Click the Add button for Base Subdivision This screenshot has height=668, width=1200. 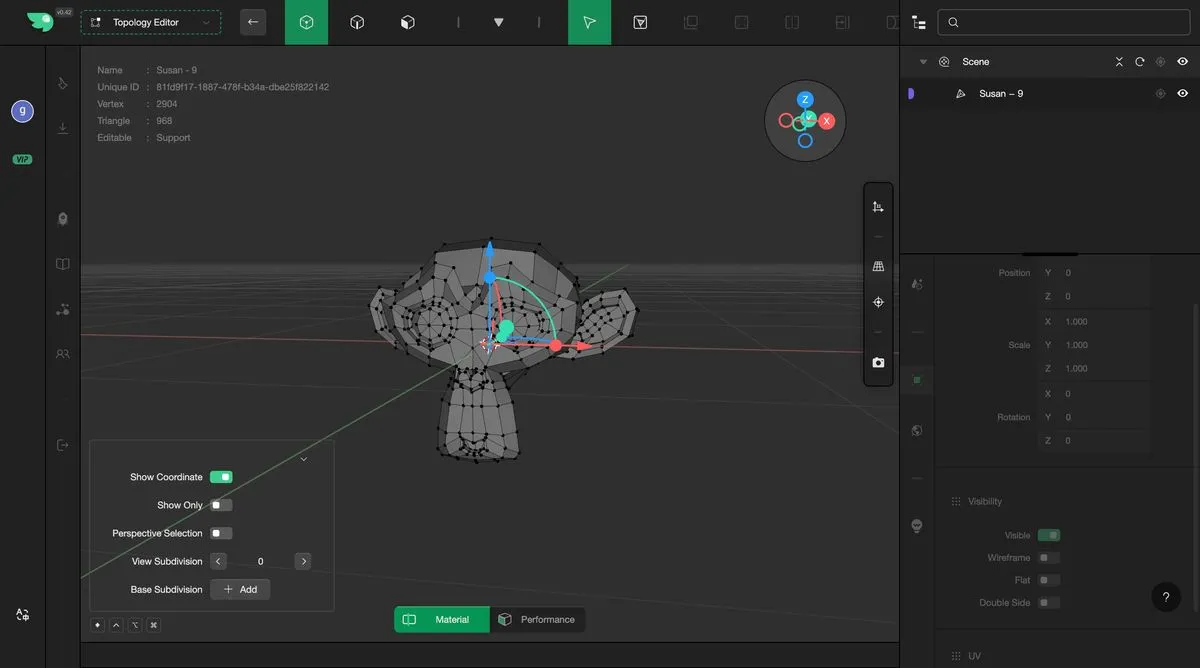[x=240, y=589]
